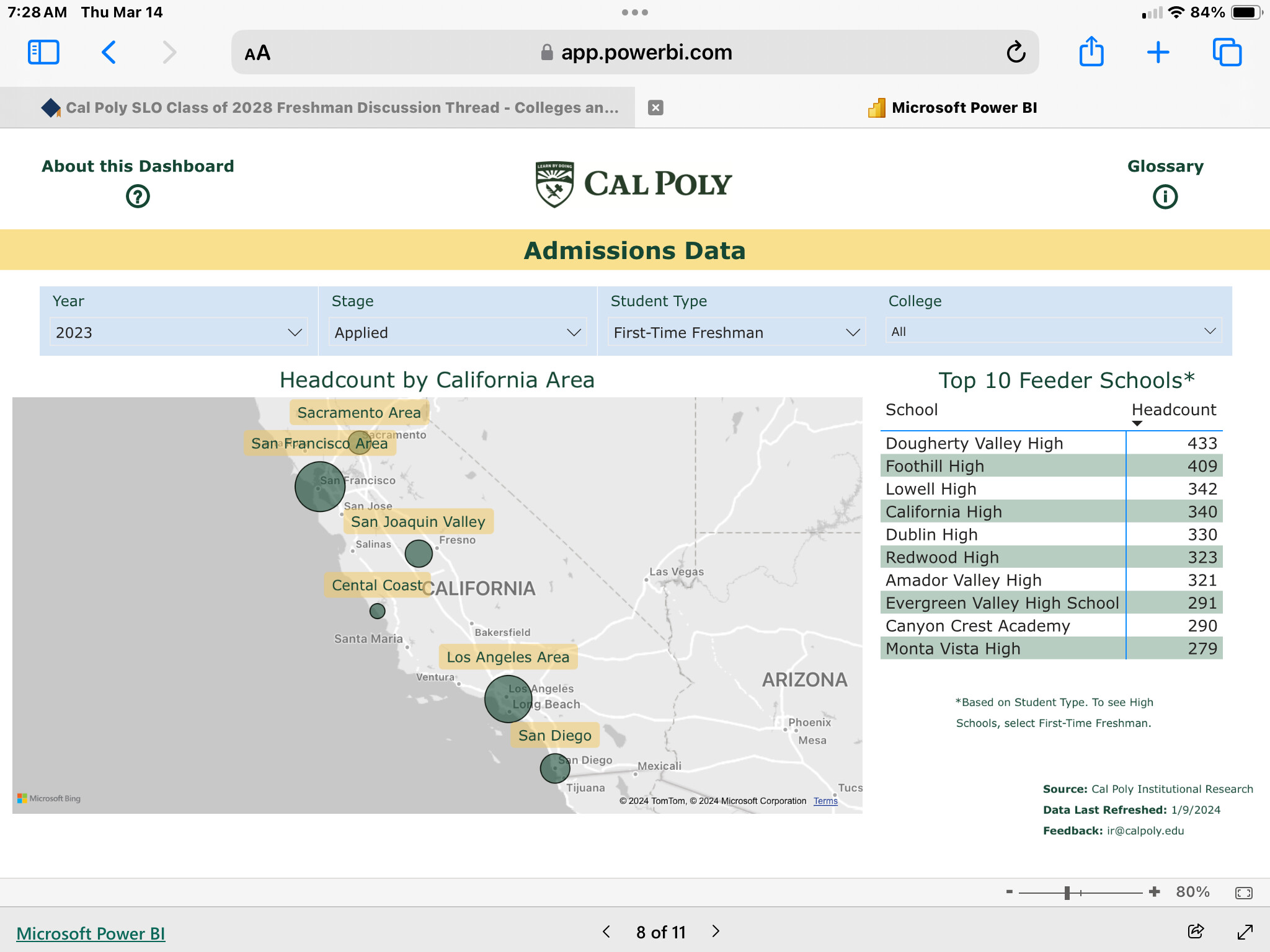Viewport: 1270px width, 952px height.
Task: Open the College dropdown set to All
Action: tap(1053, 331)
